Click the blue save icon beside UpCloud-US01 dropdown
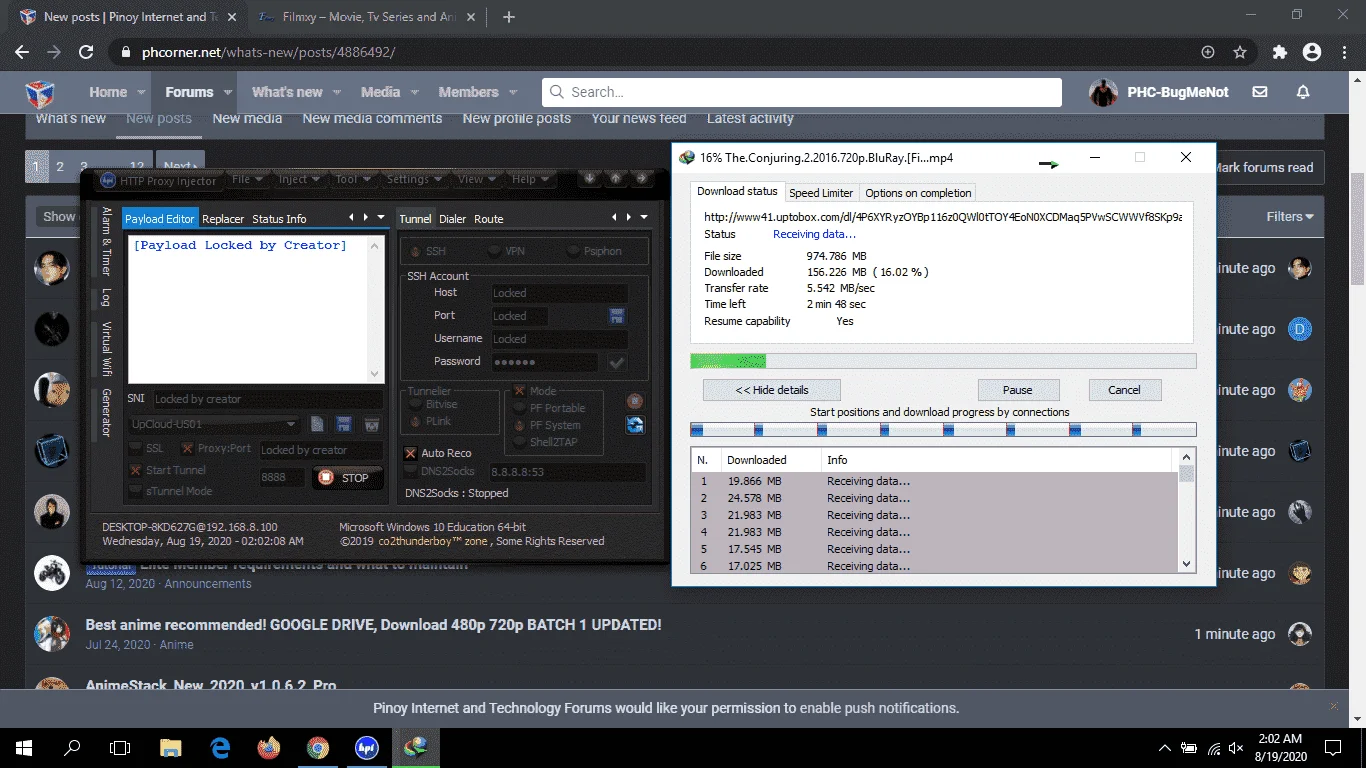Viewport: 1366px width, 768px height. pyautogui.click(x=344, y=425)
